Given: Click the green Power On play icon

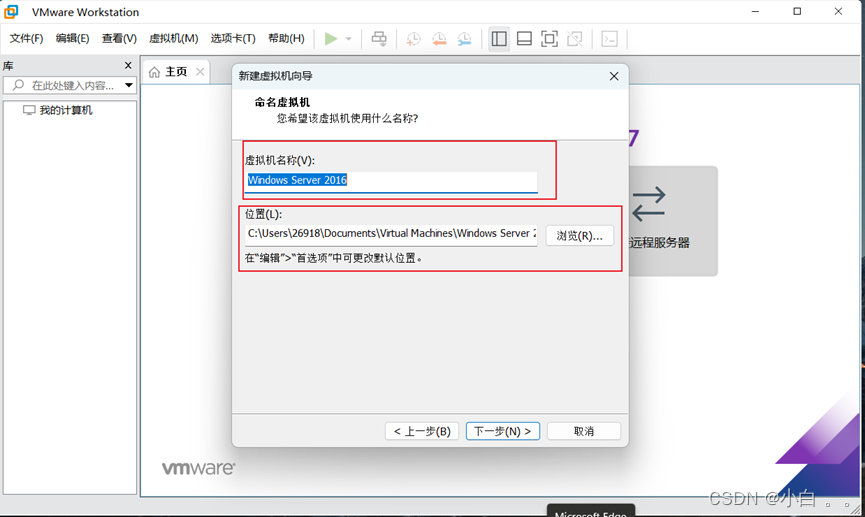Looking at the screenshot, I should (330, 39).
